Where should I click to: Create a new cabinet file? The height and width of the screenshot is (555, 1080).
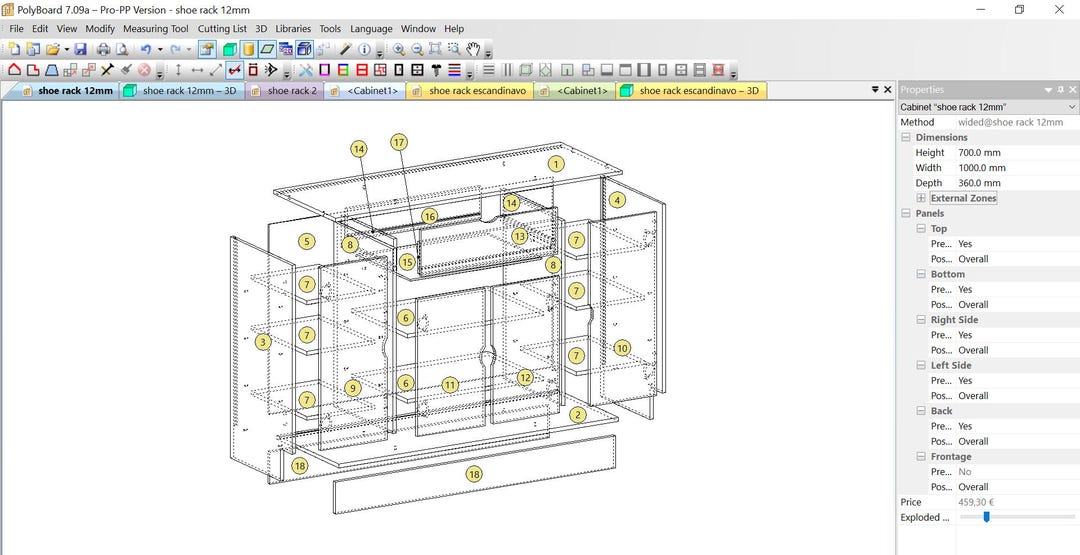(x=14, y=49)
